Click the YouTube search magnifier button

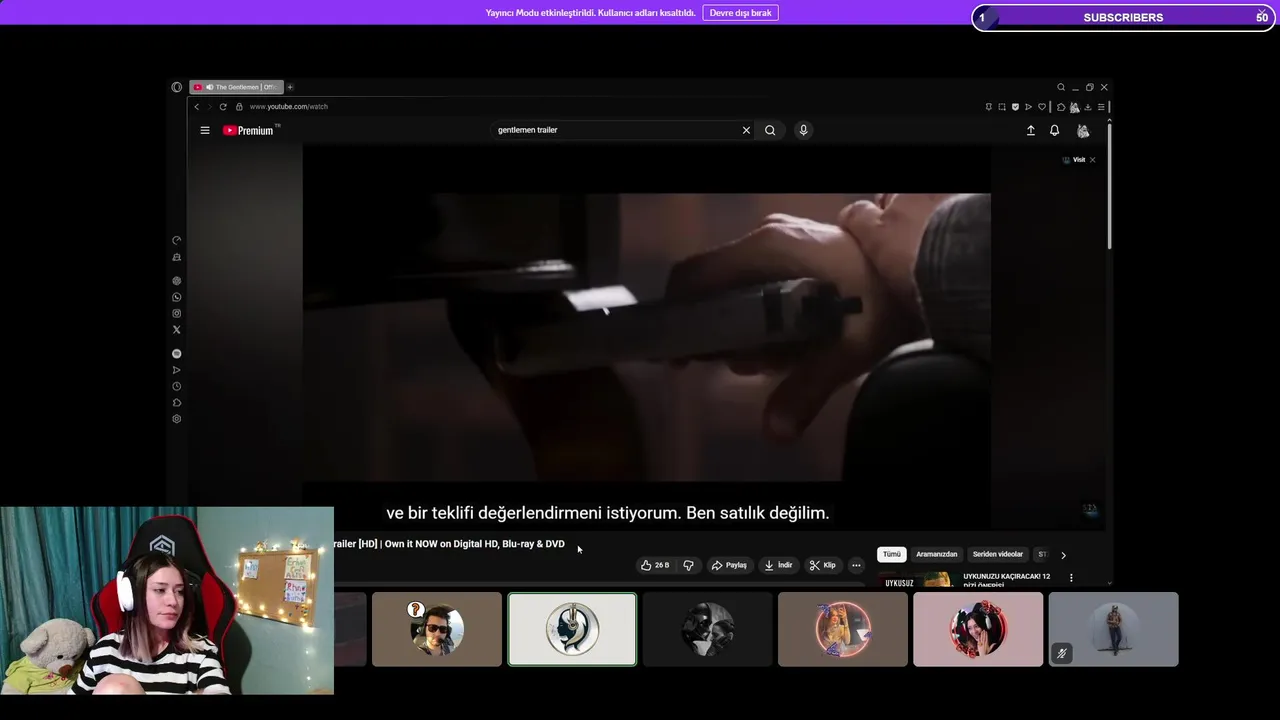coord(770,130)
